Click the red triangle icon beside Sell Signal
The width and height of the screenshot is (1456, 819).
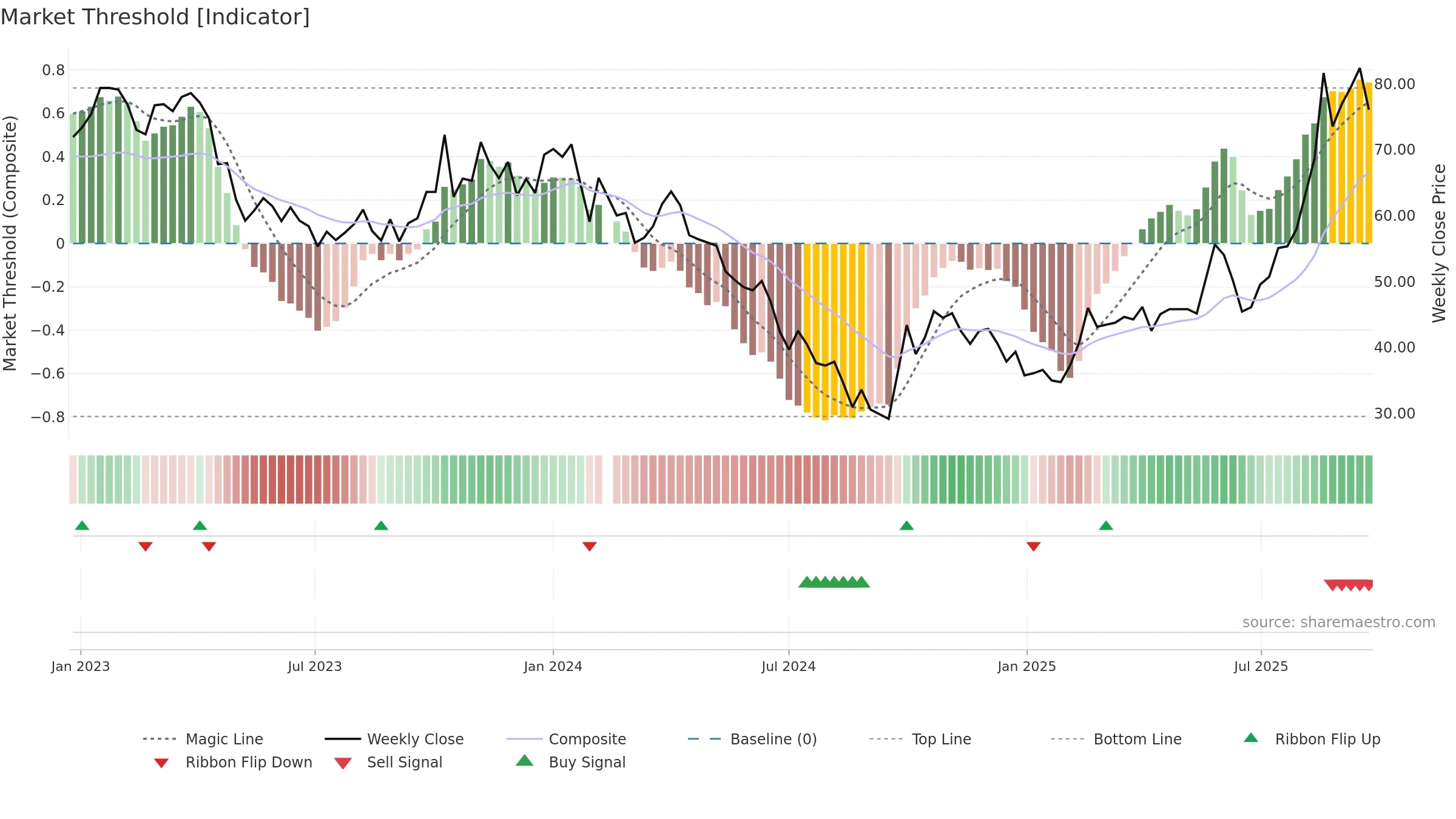point(343,763)
